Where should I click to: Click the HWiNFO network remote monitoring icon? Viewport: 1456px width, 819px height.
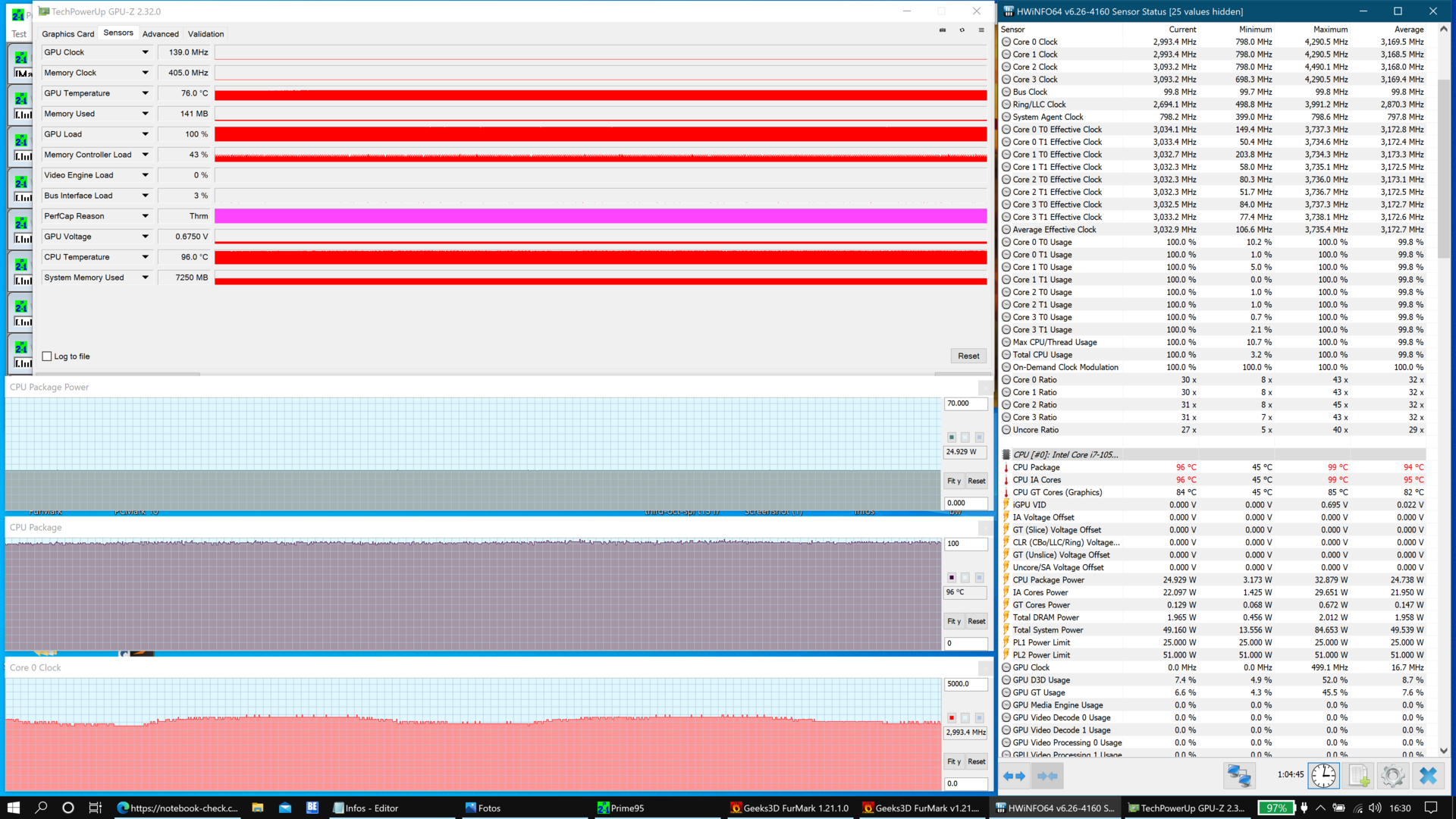click(x=1239, y=776)
